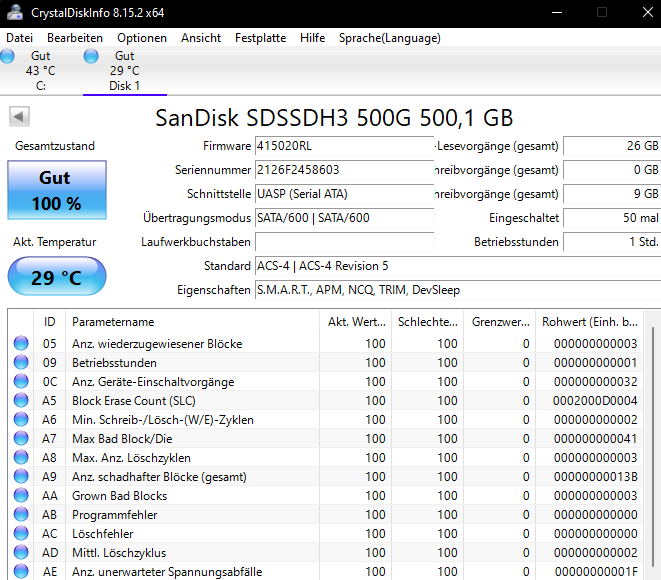Select the Grown Bad Blocks row
The image size is (661, 580).
pos(326,495)
